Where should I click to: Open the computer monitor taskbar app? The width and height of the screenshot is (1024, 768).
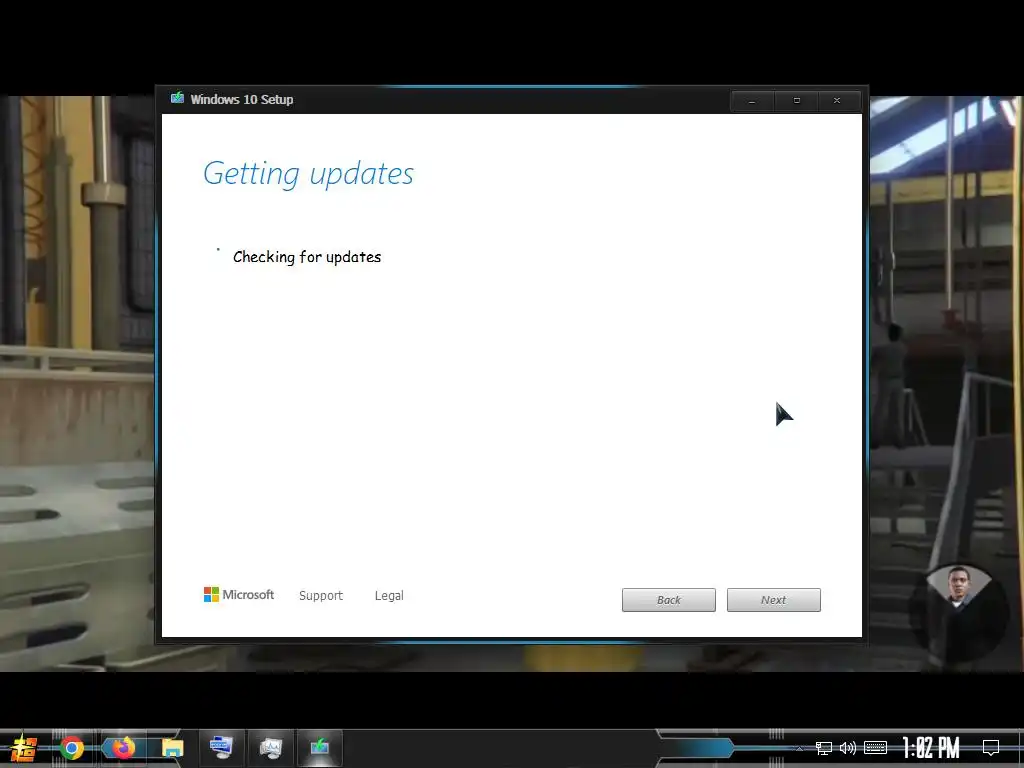coord(221,746)
